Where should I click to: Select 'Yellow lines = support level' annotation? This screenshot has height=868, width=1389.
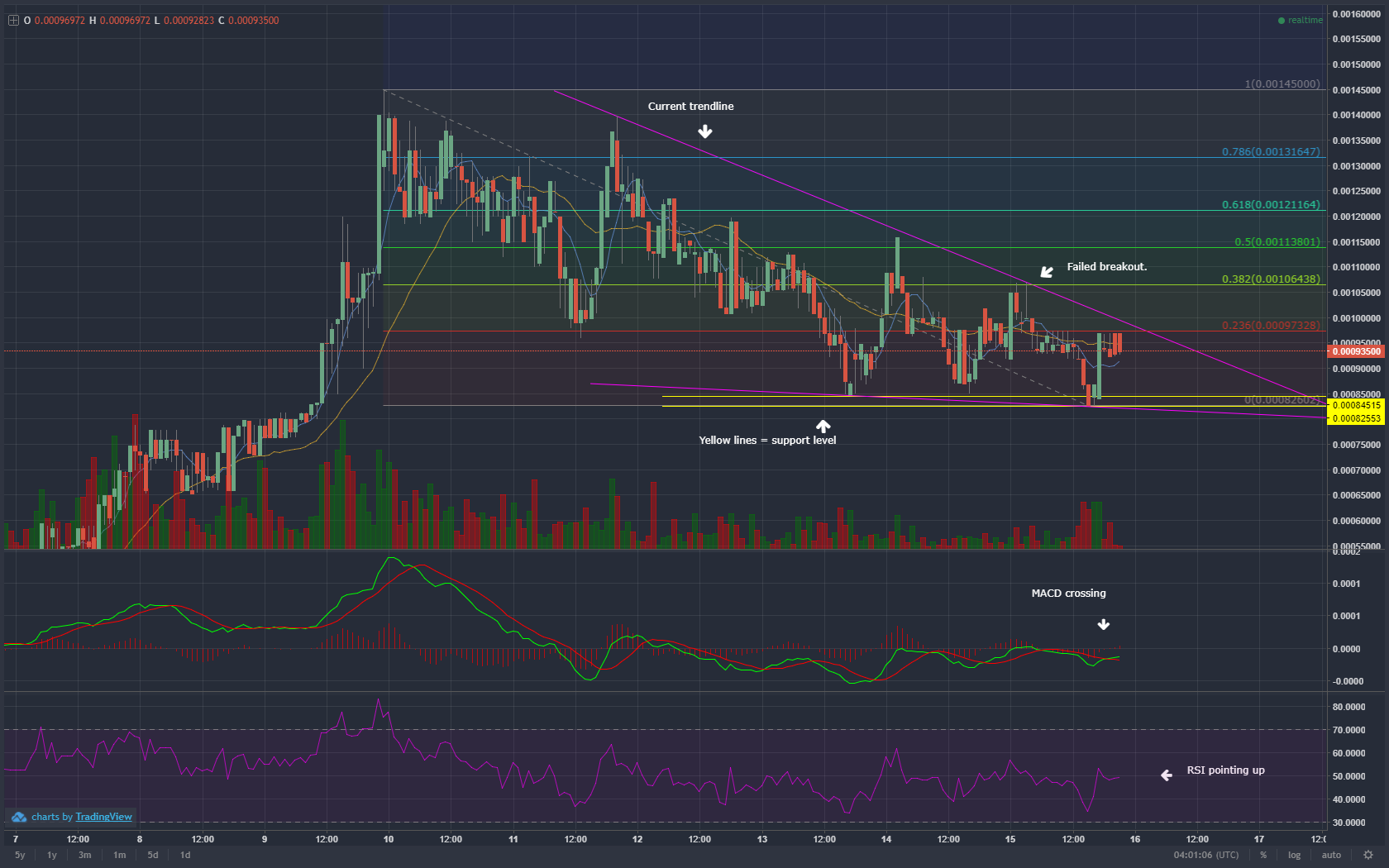767,440
